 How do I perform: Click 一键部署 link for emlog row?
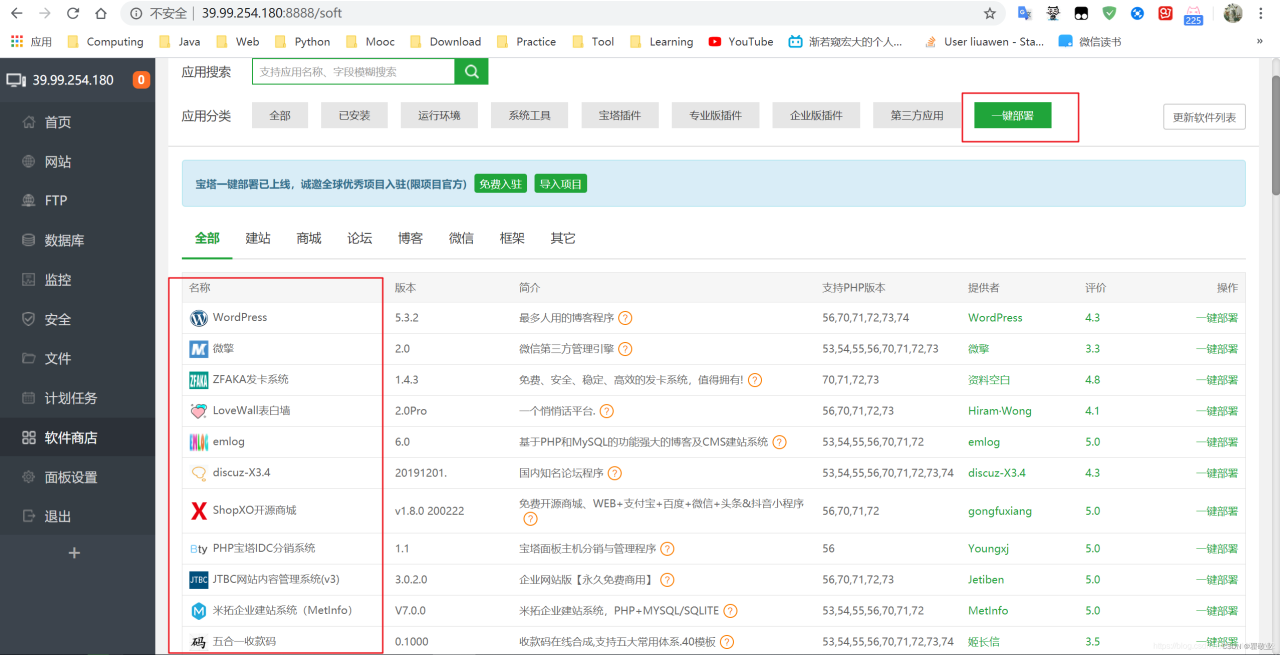(x=1216, y=442)
